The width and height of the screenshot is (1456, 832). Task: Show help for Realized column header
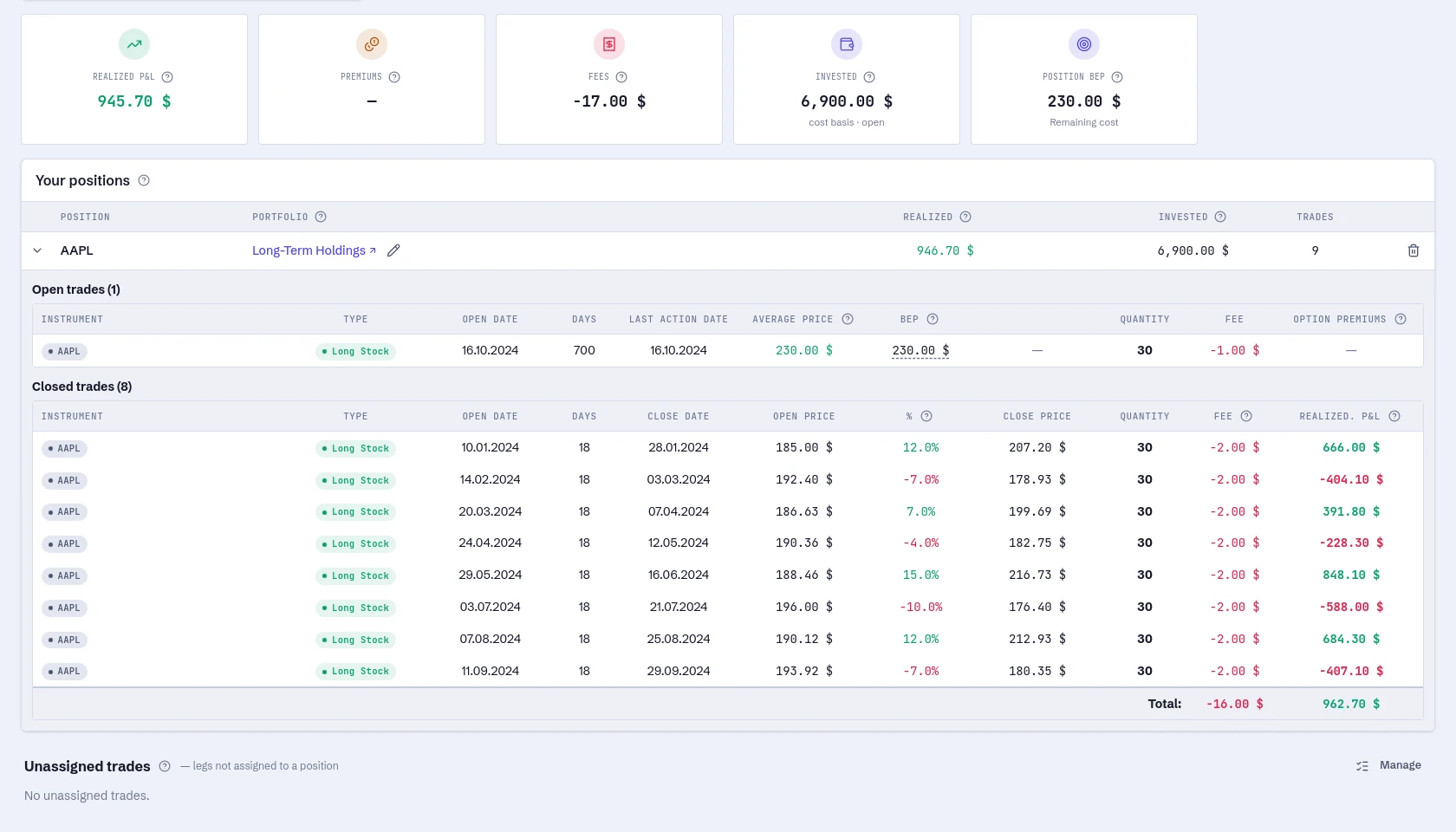pyautogui.click(x=965, y=217)
